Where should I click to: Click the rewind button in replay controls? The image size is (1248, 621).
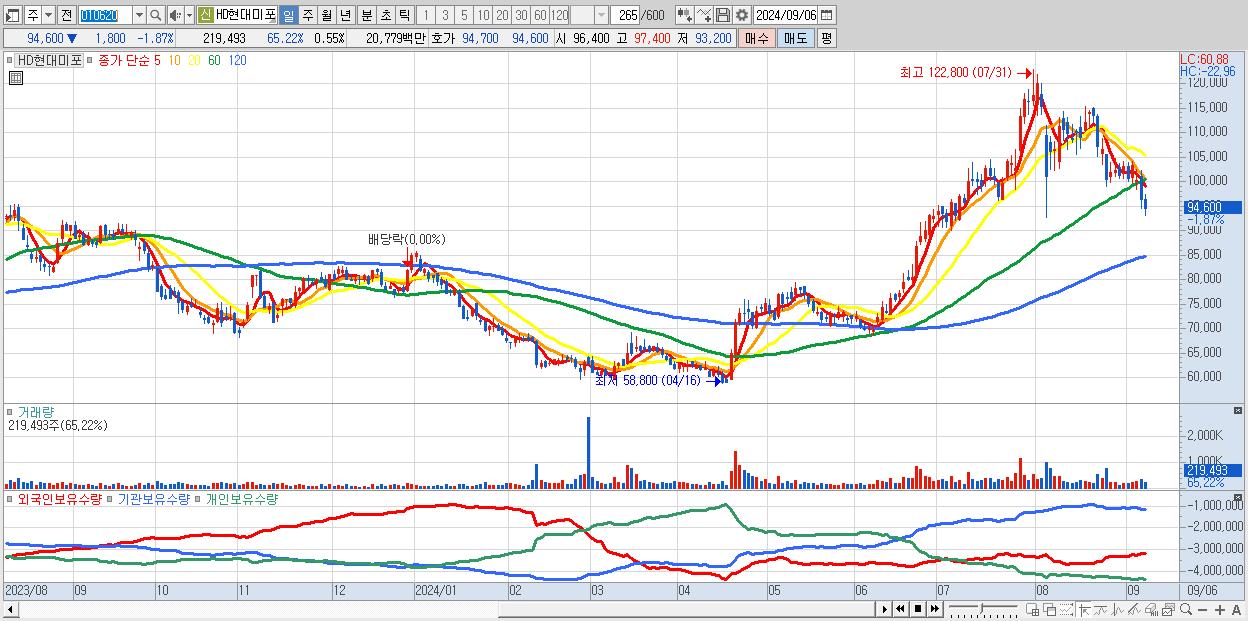(x=900, y=609)
